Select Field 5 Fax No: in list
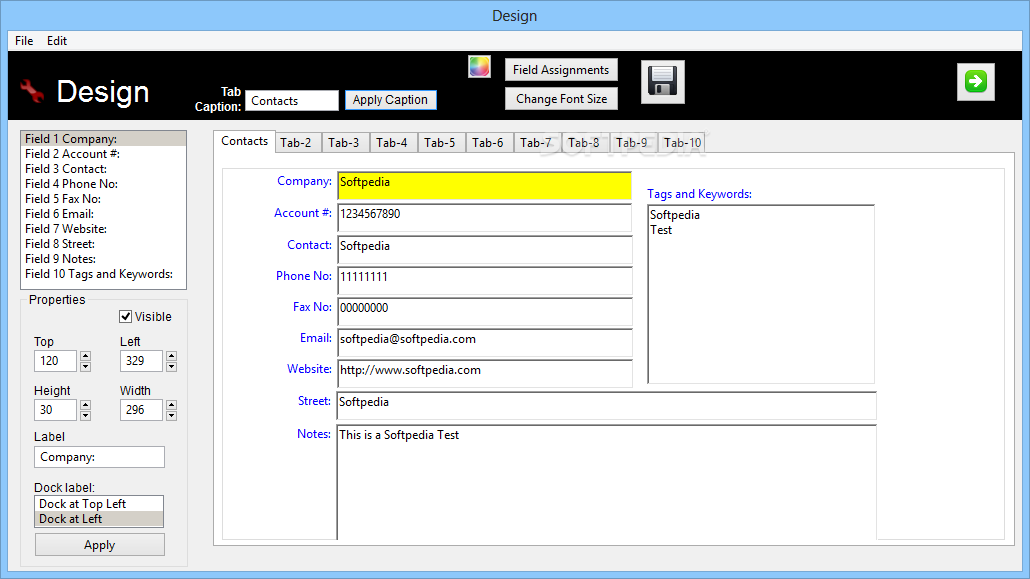 point(104,198)
